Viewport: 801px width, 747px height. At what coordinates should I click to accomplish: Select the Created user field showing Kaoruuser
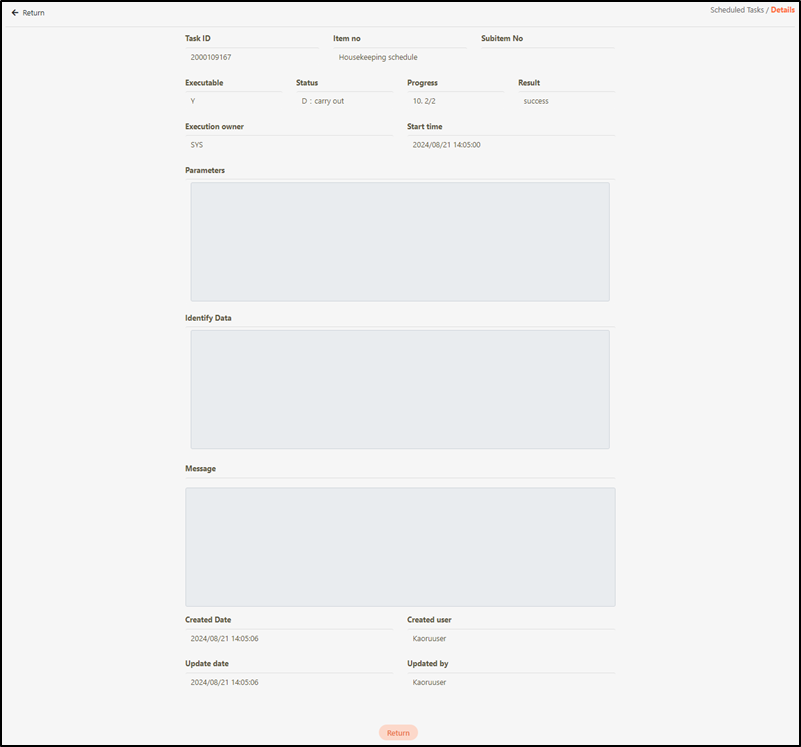coord(510,638)
